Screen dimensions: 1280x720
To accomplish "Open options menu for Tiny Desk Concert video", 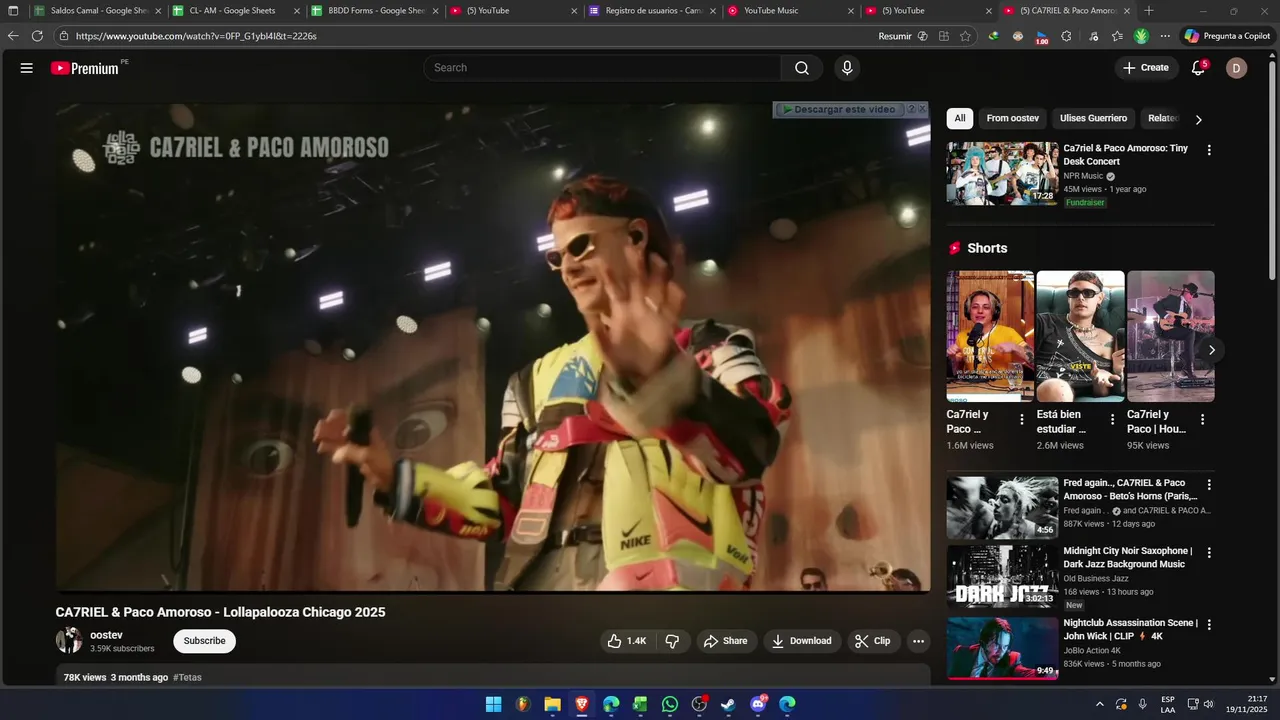I will click(x=1209, y=150).
